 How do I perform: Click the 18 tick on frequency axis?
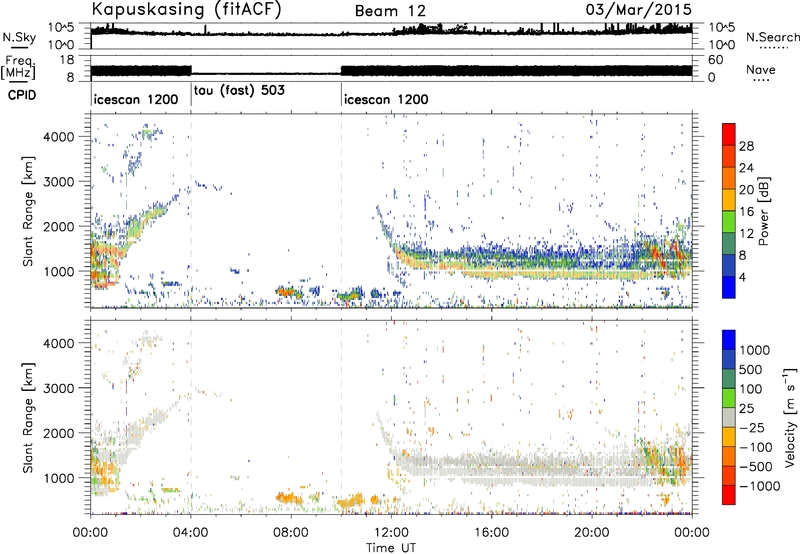[x=67, y=60]
